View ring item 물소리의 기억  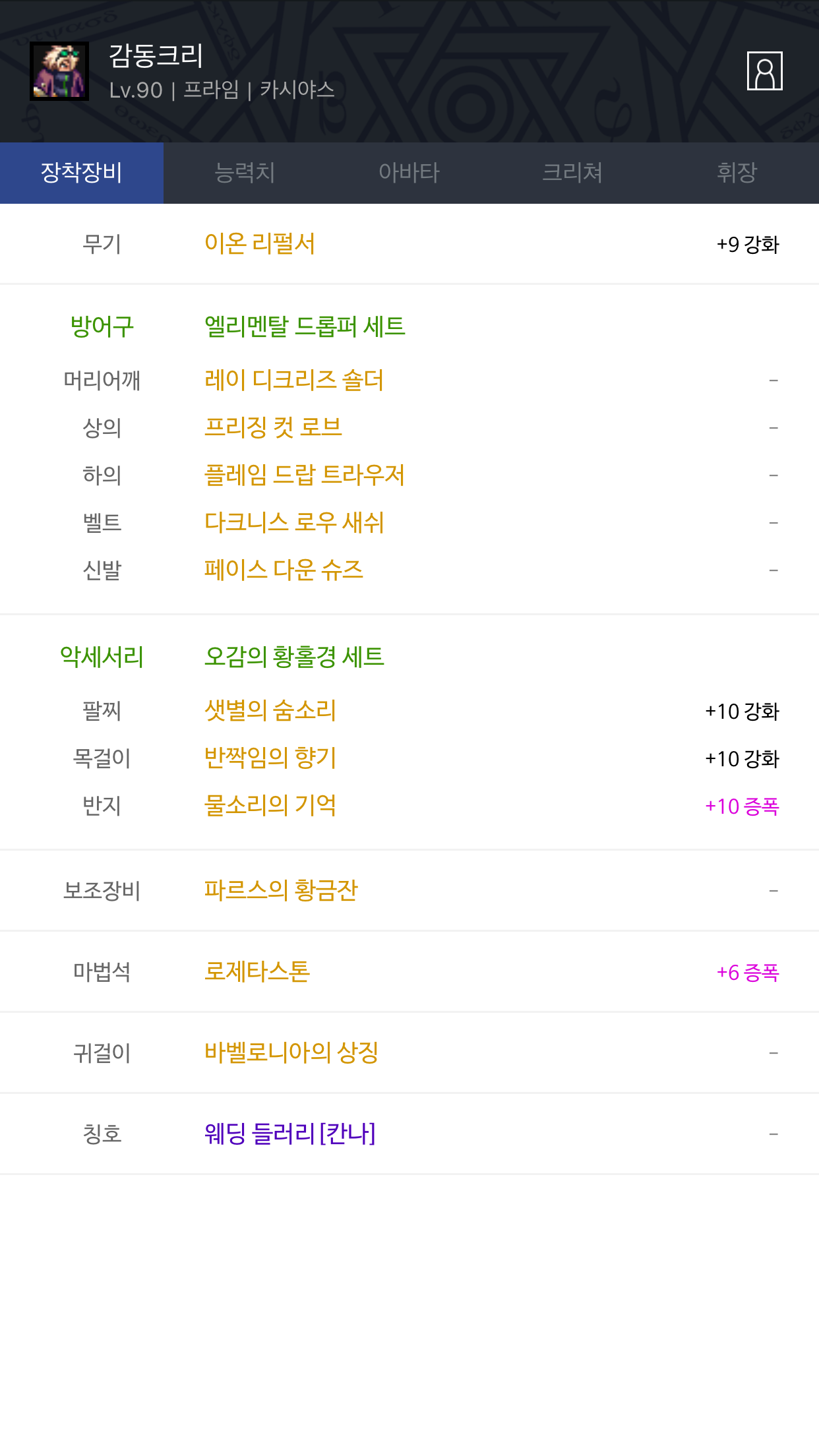(x=270, y=806)
